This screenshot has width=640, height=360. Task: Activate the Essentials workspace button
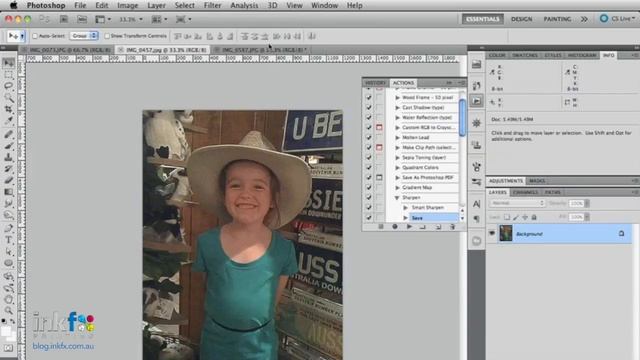(x=482, y=19)
